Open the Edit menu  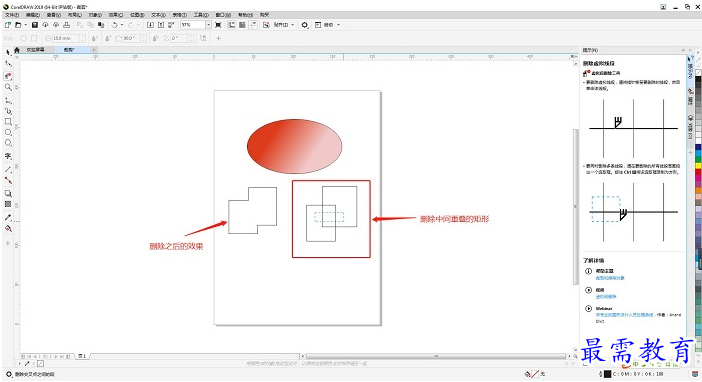33,15
